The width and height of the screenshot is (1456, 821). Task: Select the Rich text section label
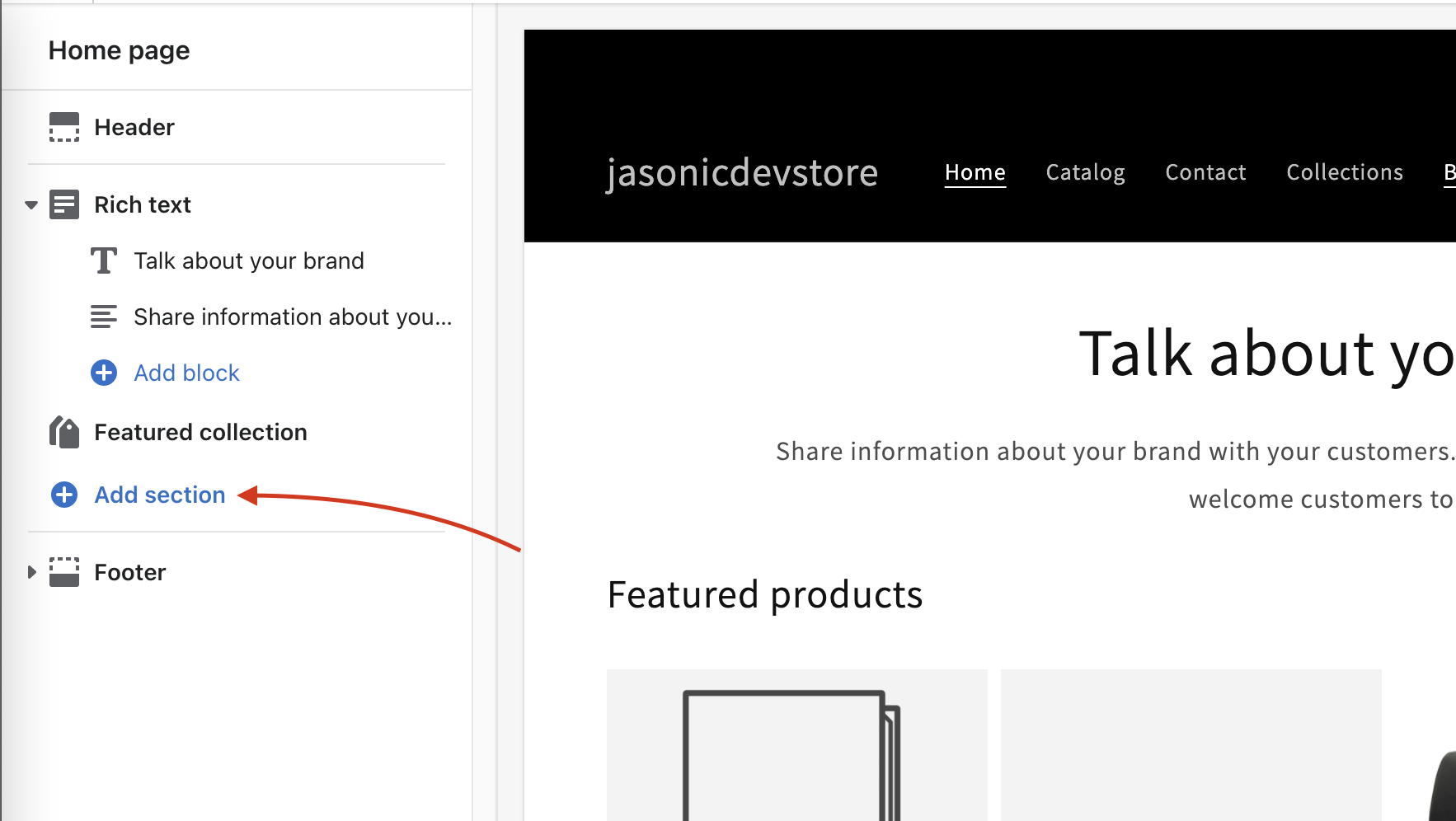(143, 204)
